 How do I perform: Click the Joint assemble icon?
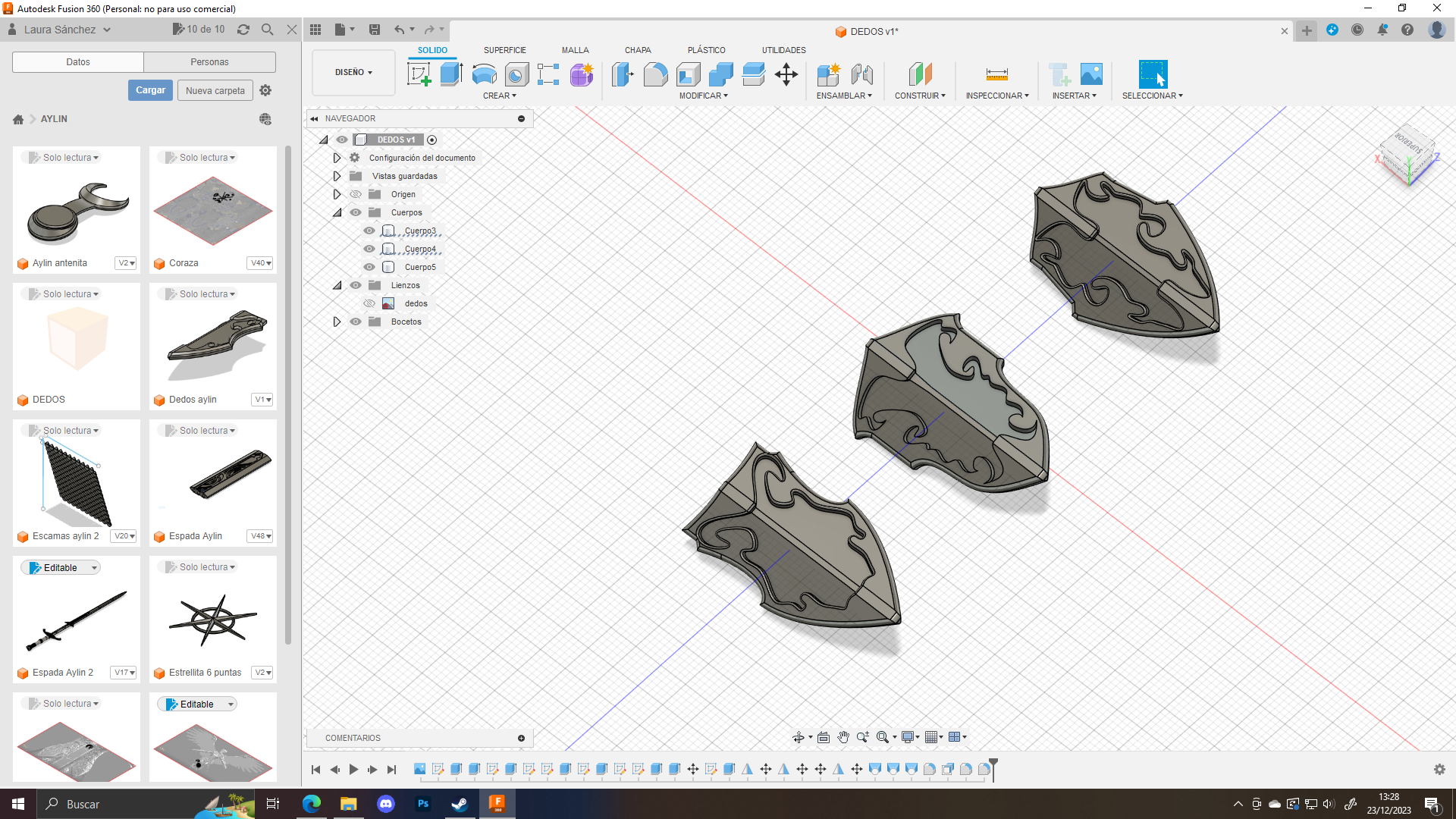(x=861, y=74)
